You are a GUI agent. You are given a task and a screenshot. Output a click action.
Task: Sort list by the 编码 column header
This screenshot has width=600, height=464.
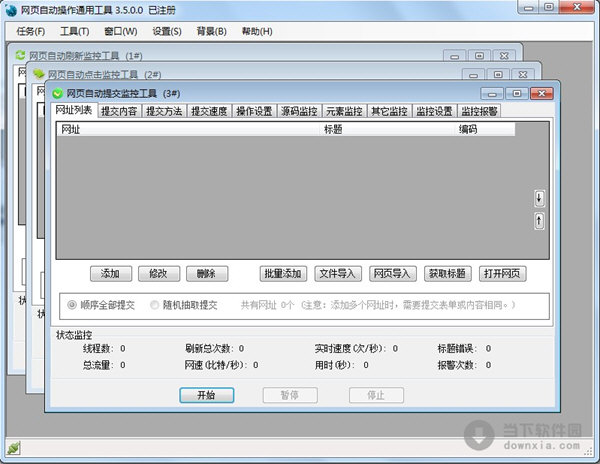[x=485, y=129]
